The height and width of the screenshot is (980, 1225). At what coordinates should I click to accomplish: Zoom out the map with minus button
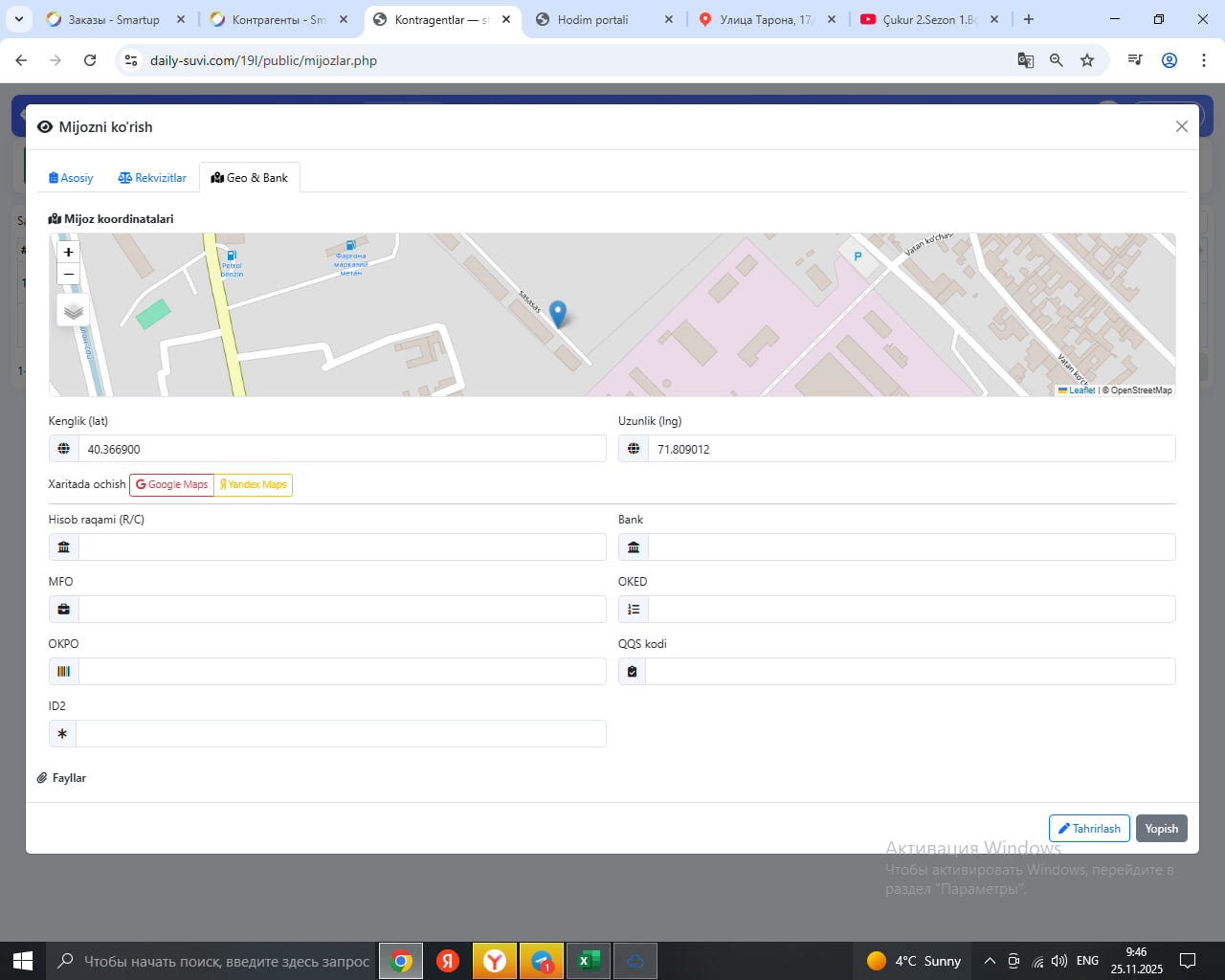68,275
